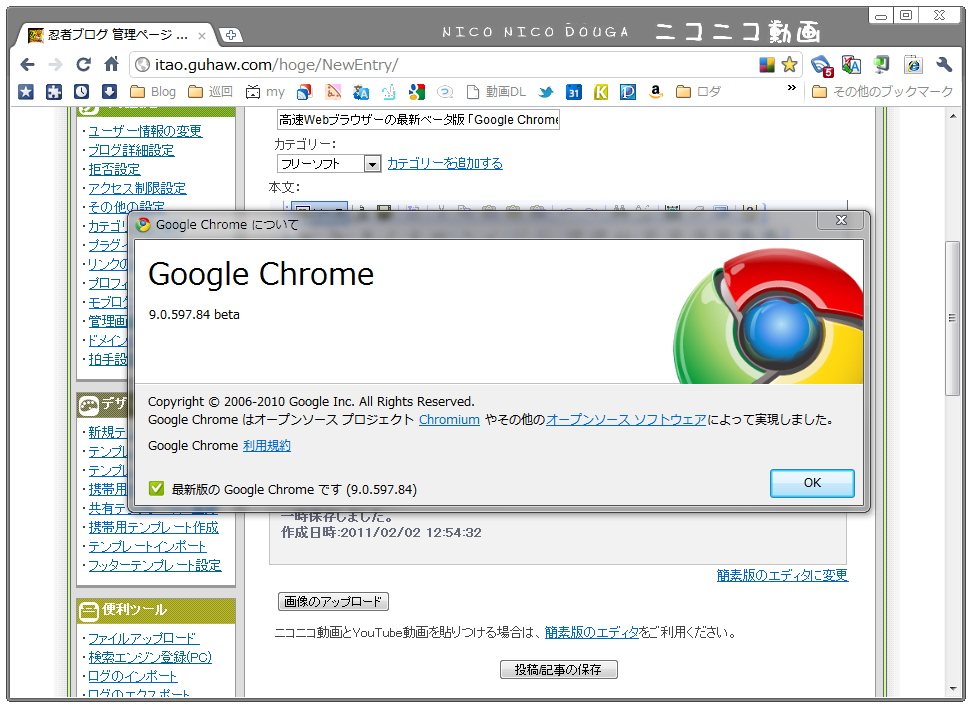Open the ロダ bookmarks folder
The image size is (974, 710).
pyautogui.click(x=699, y=92)
